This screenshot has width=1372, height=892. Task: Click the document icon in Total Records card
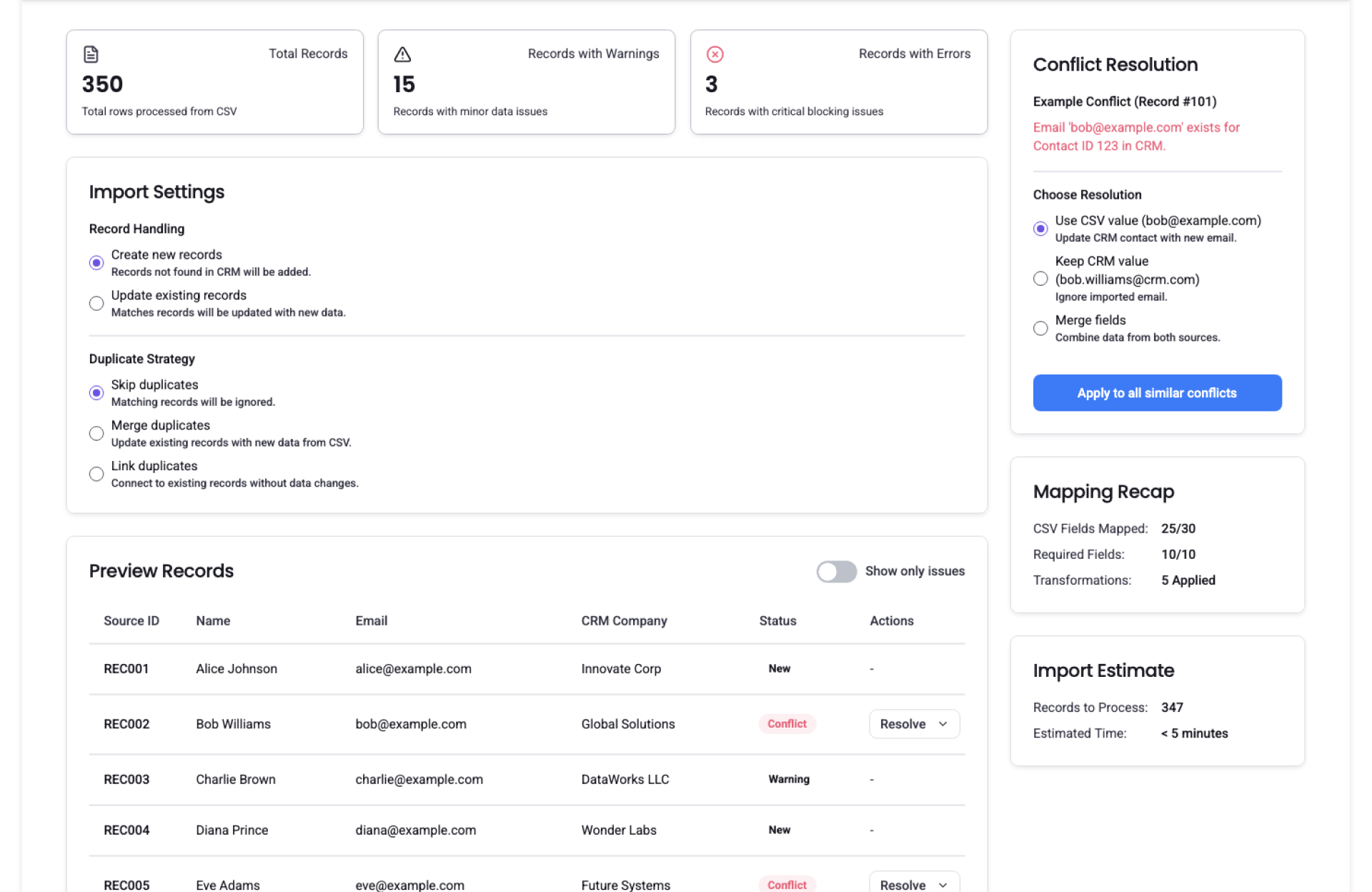pyautogui.click(x=91, y=54)
